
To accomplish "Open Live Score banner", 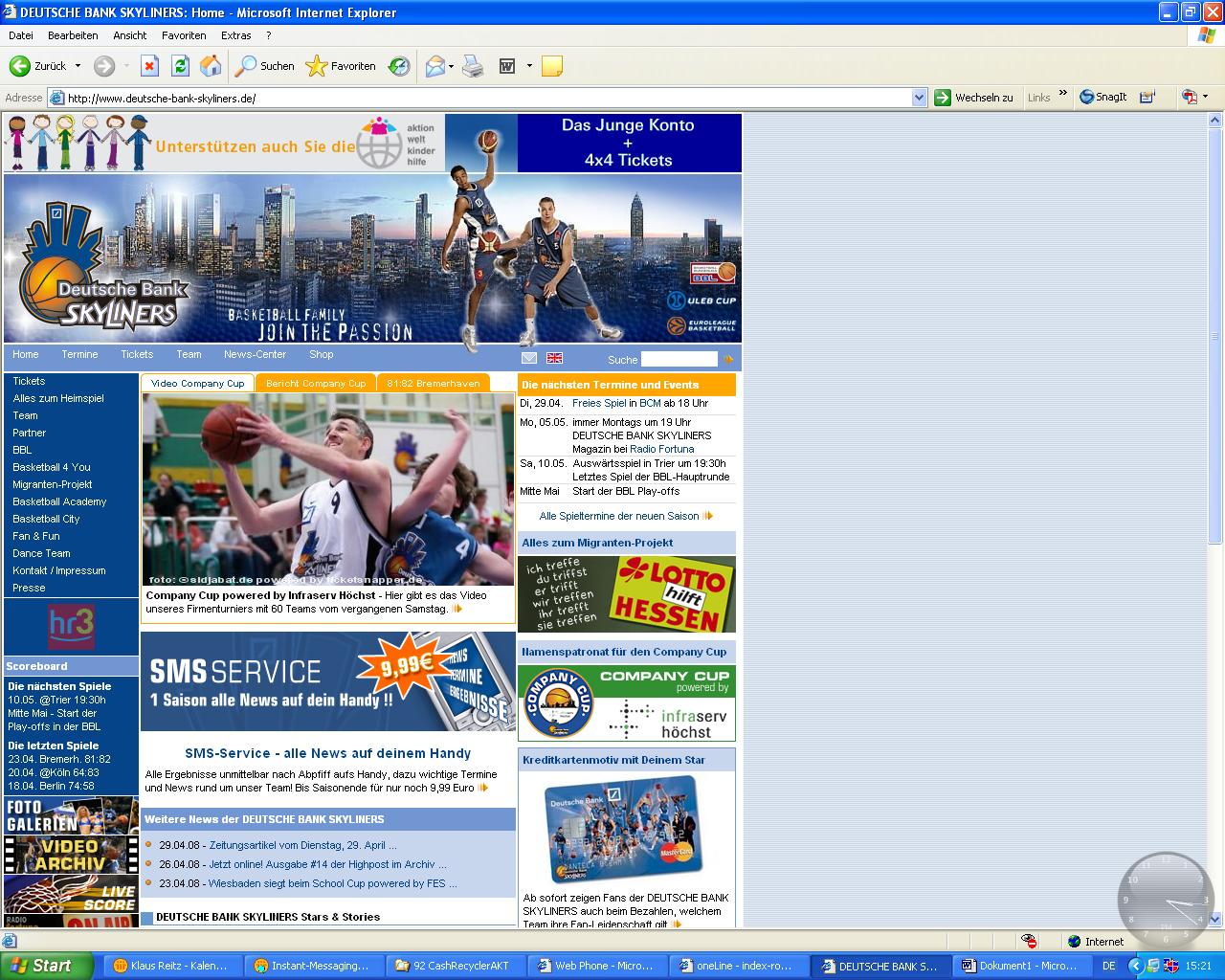I will coord(71,894).
